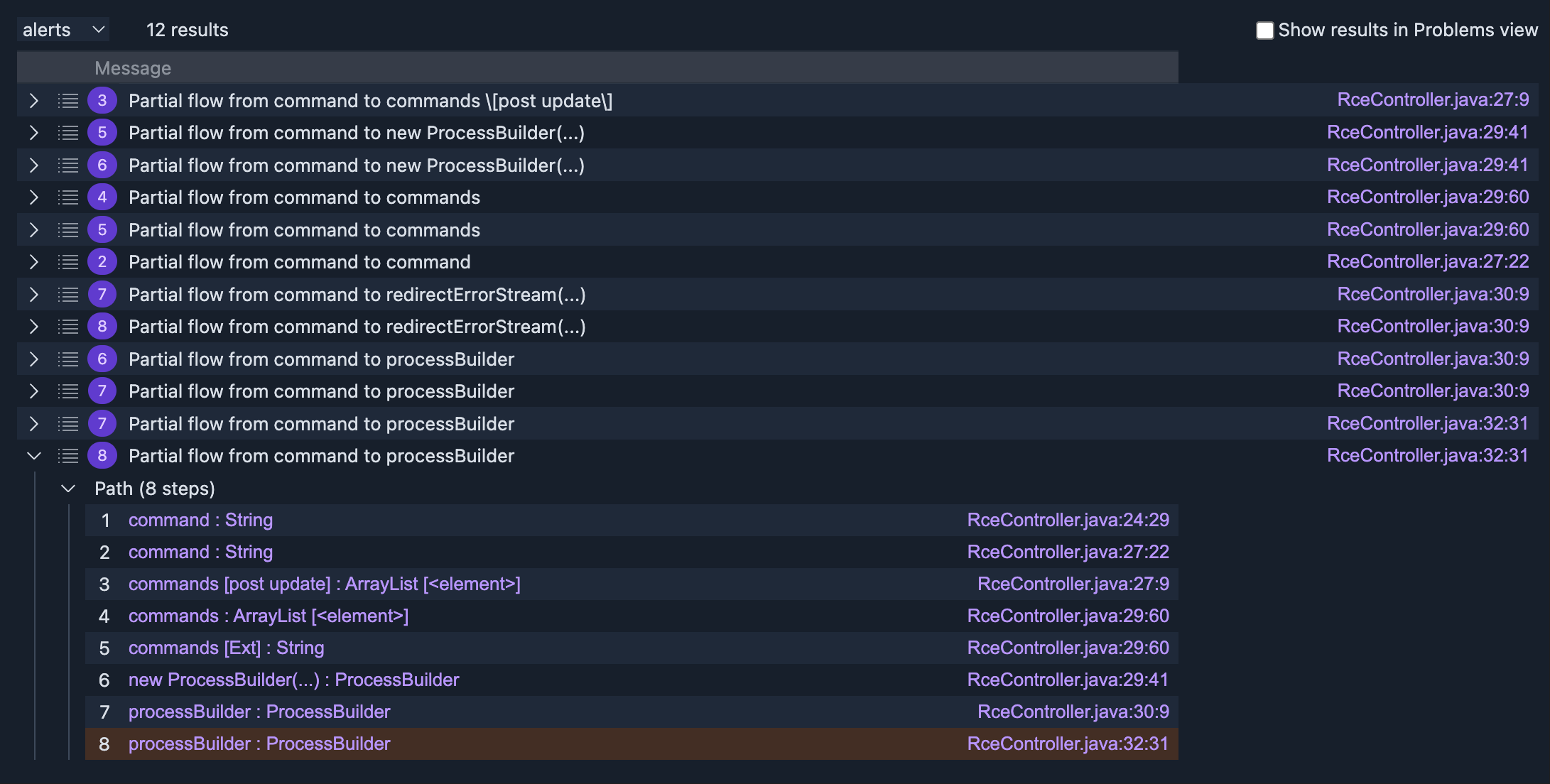
Task: Click purple badge 2 on command row
Action: pyautogui.click(x=102, y=262)
